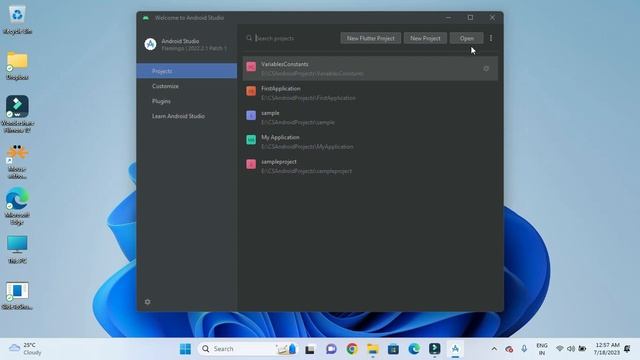Click the VariablesConstants row gear icon
This screenshot has height=360, width=640.
(486, 69)
